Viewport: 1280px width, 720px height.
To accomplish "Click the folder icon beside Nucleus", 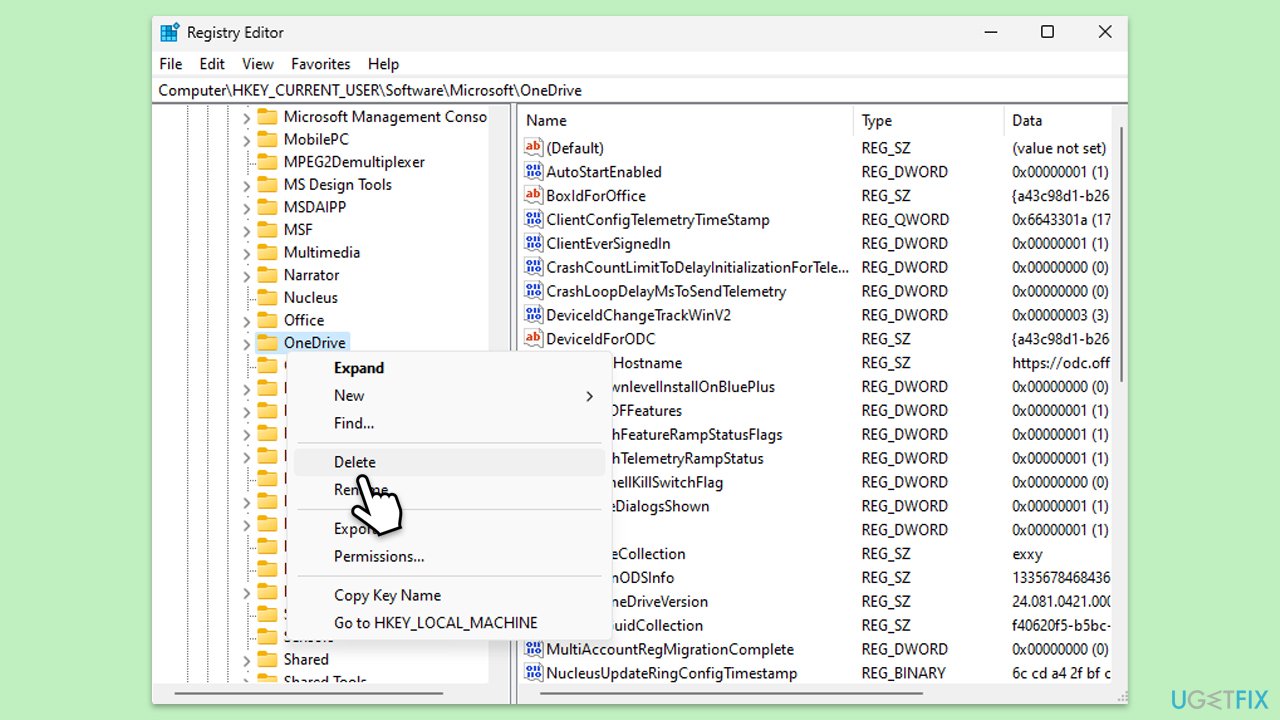I will point(267,297).
